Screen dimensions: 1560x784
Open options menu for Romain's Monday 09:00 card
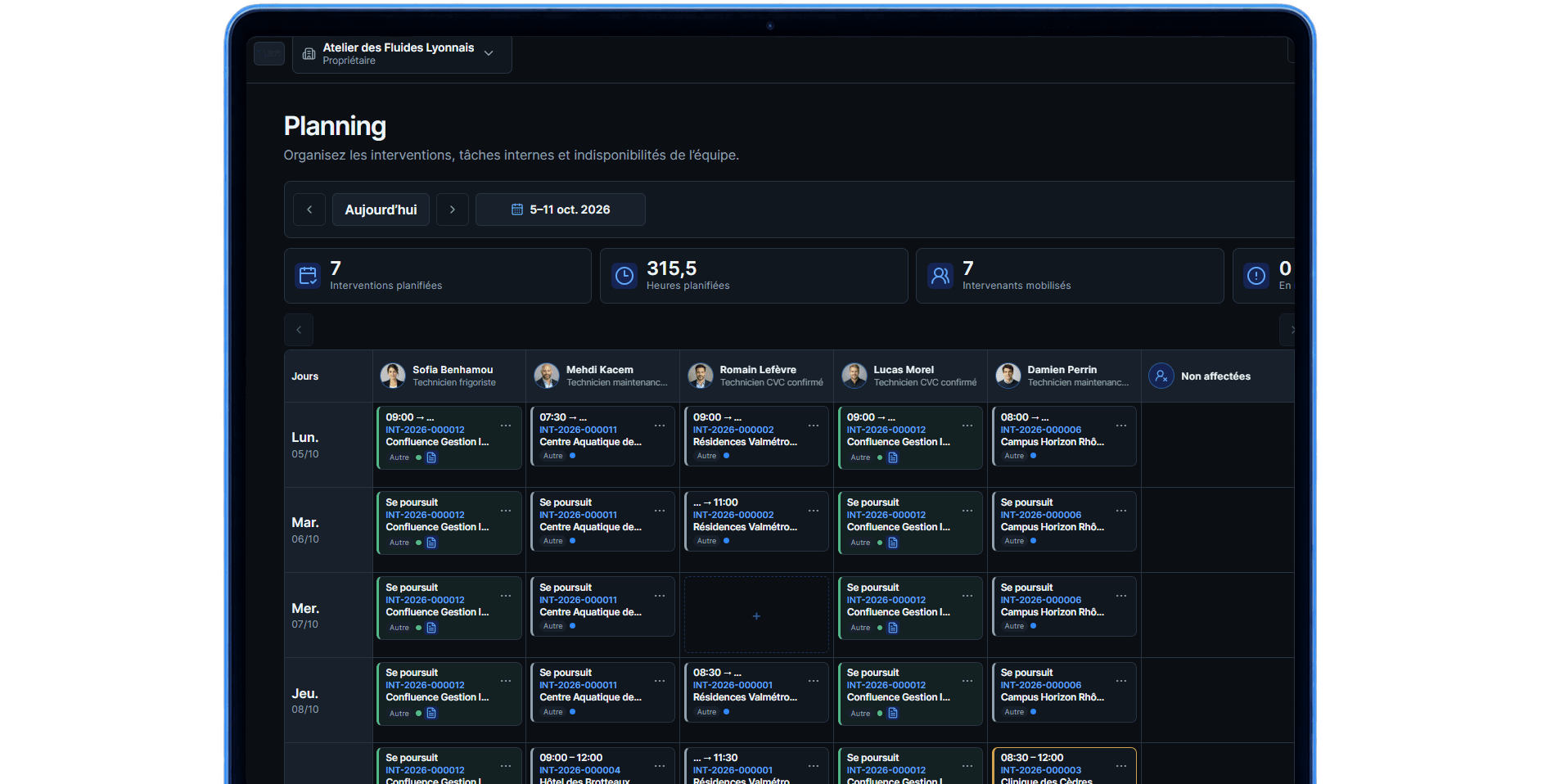tap(814, 426)
